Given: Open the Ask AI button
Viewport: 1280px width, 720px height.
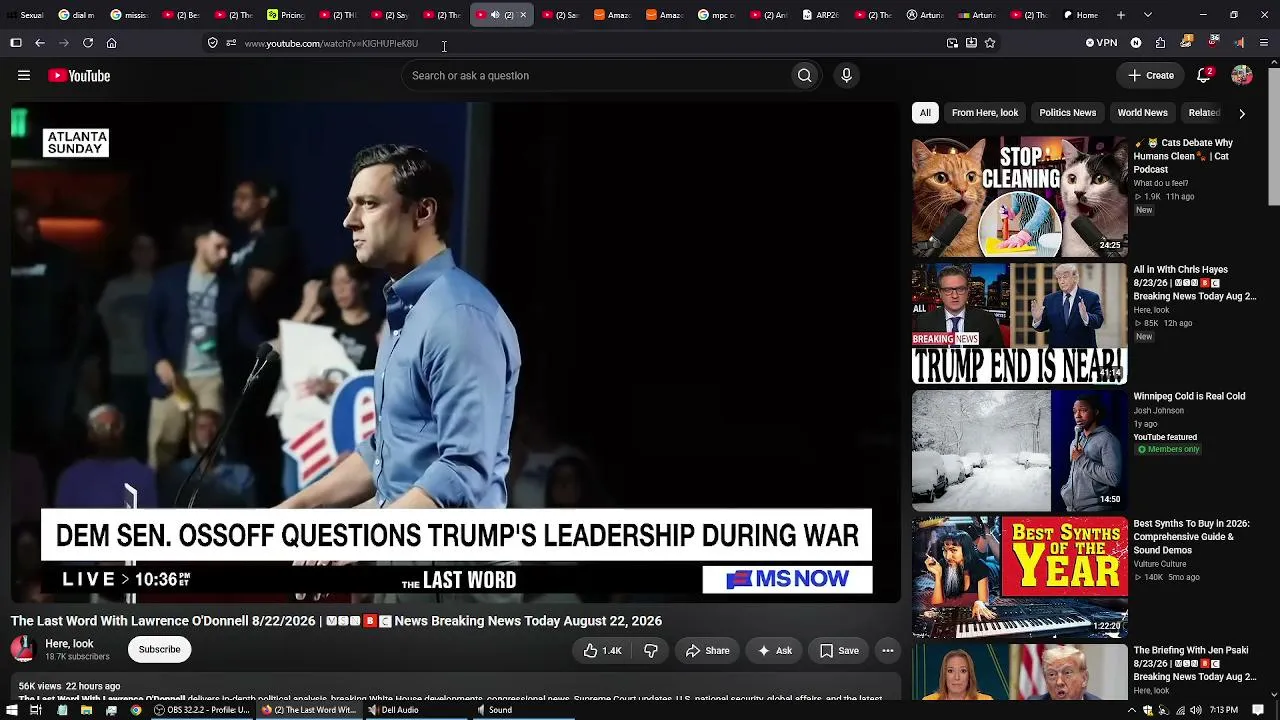Looking at the screenshot, I should (775, 651).
